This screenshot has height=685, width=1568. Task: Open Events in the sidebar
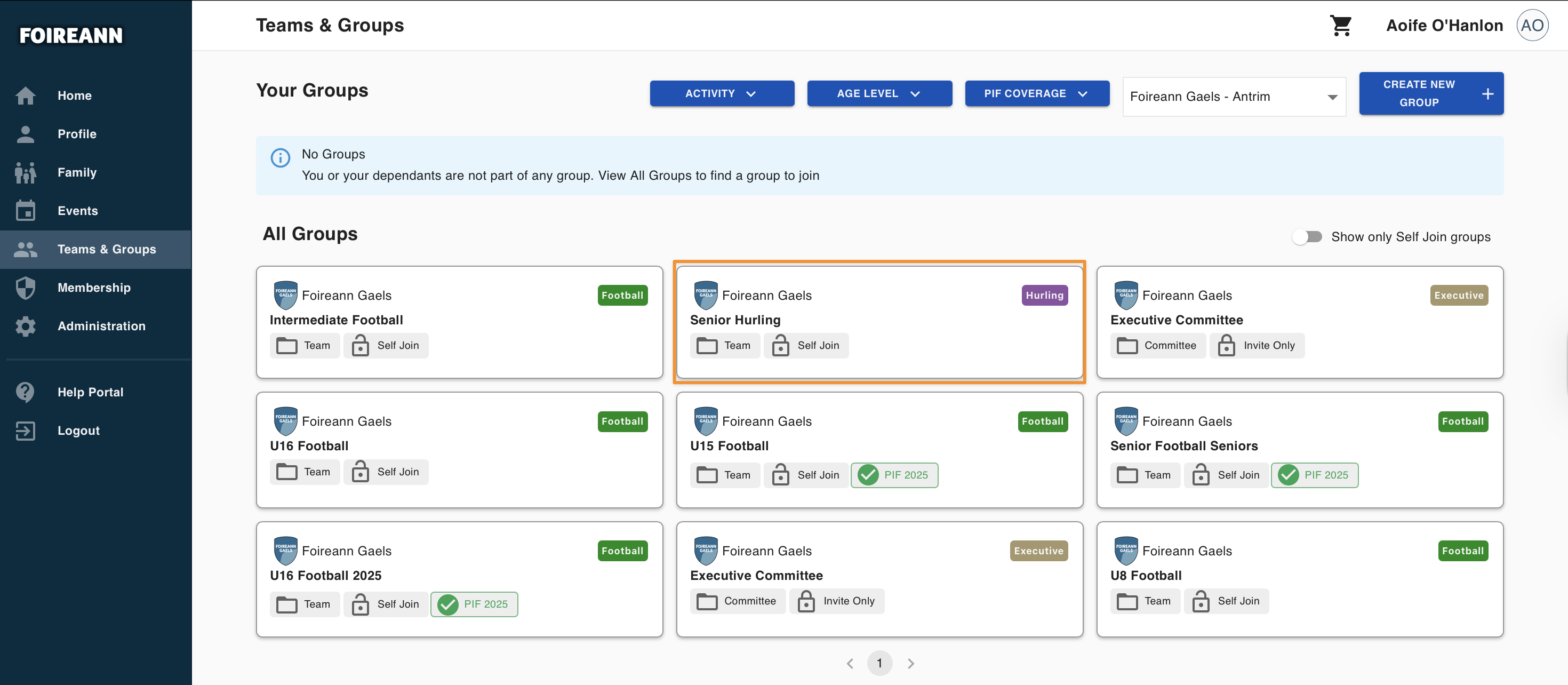click(95, 211)
